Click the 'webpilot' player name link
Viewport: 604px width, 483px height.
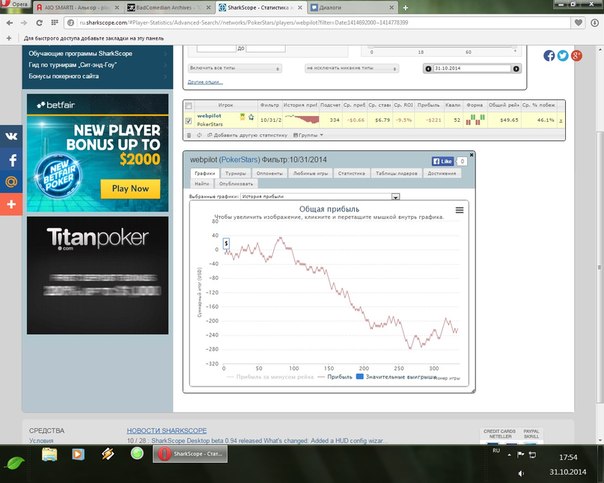coord(209,116)
